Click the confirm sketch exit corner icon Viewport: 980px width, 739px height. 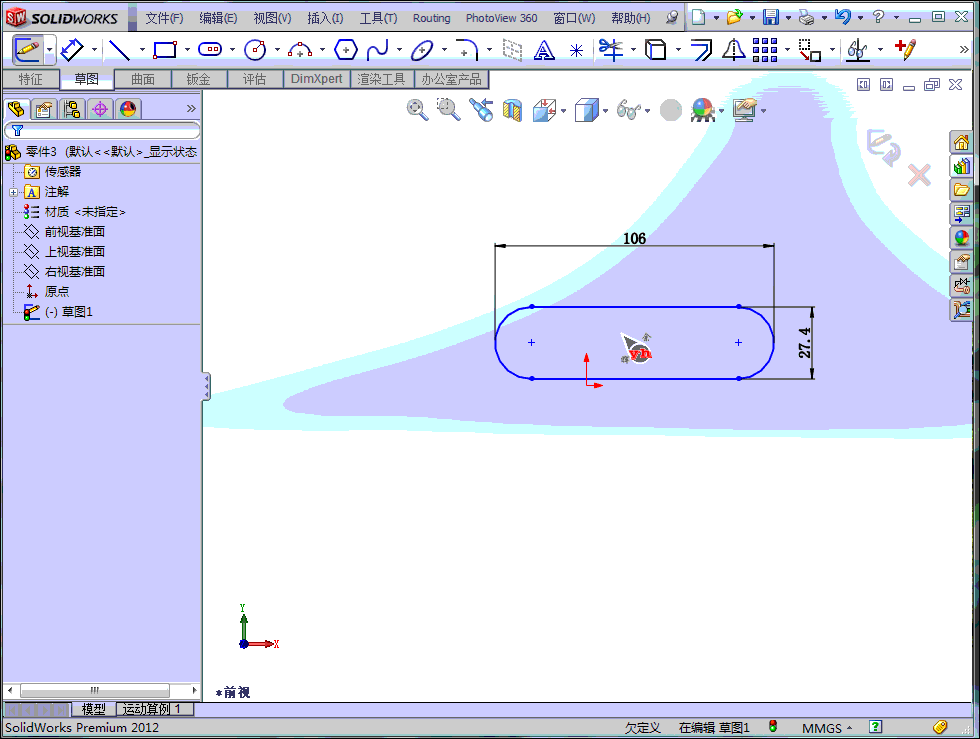click(x=883, y=148)
